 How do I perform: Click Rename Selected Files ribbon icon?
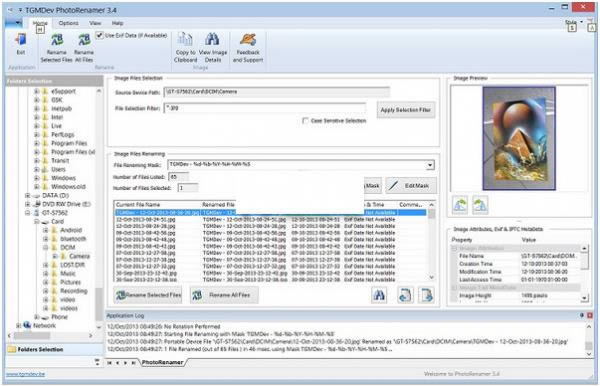pyautogui.click(x=57, y=40)
